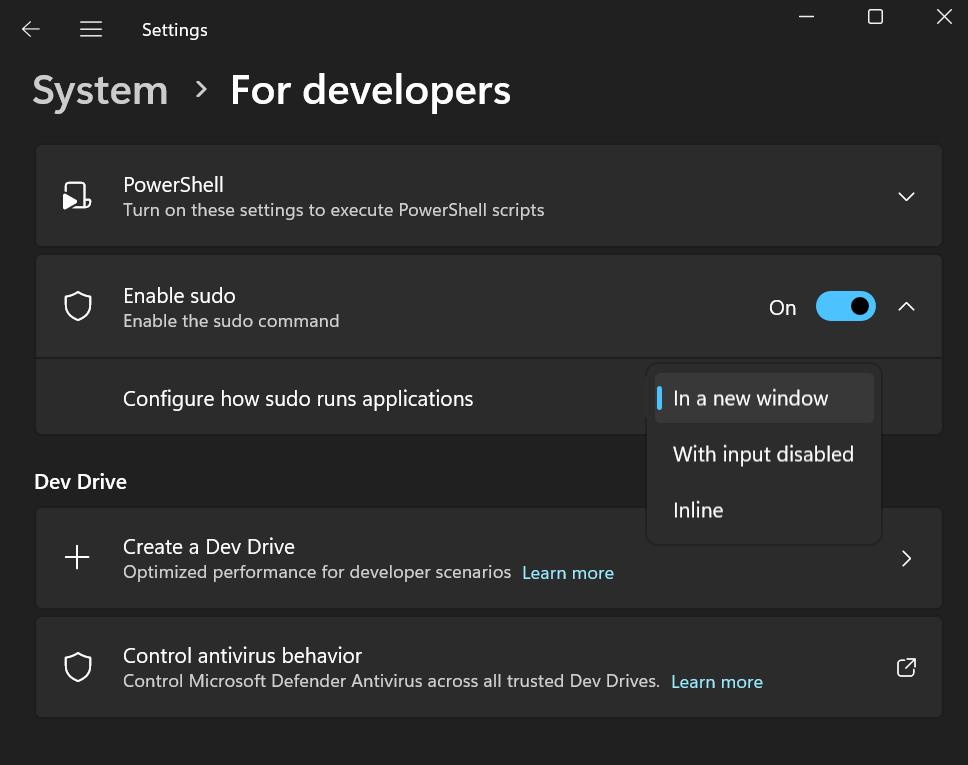Collapse the Enable sudo section
The image size is (968, 765).
coord(906,307)
